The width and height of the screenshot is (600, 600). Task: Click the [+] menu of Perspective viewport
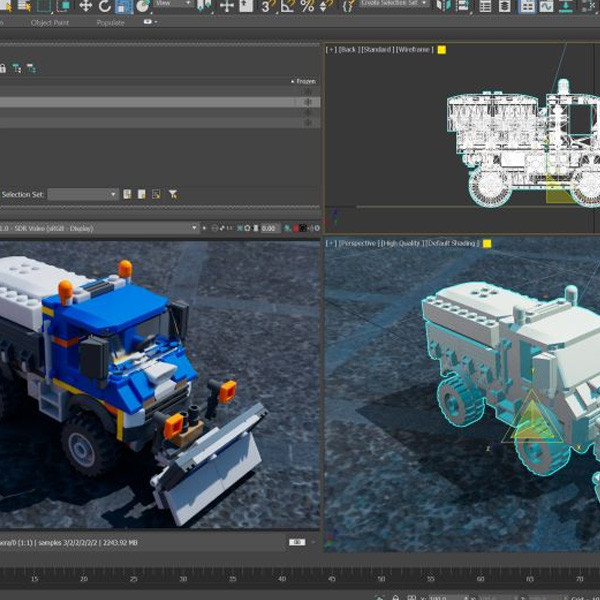click(331, 243)
